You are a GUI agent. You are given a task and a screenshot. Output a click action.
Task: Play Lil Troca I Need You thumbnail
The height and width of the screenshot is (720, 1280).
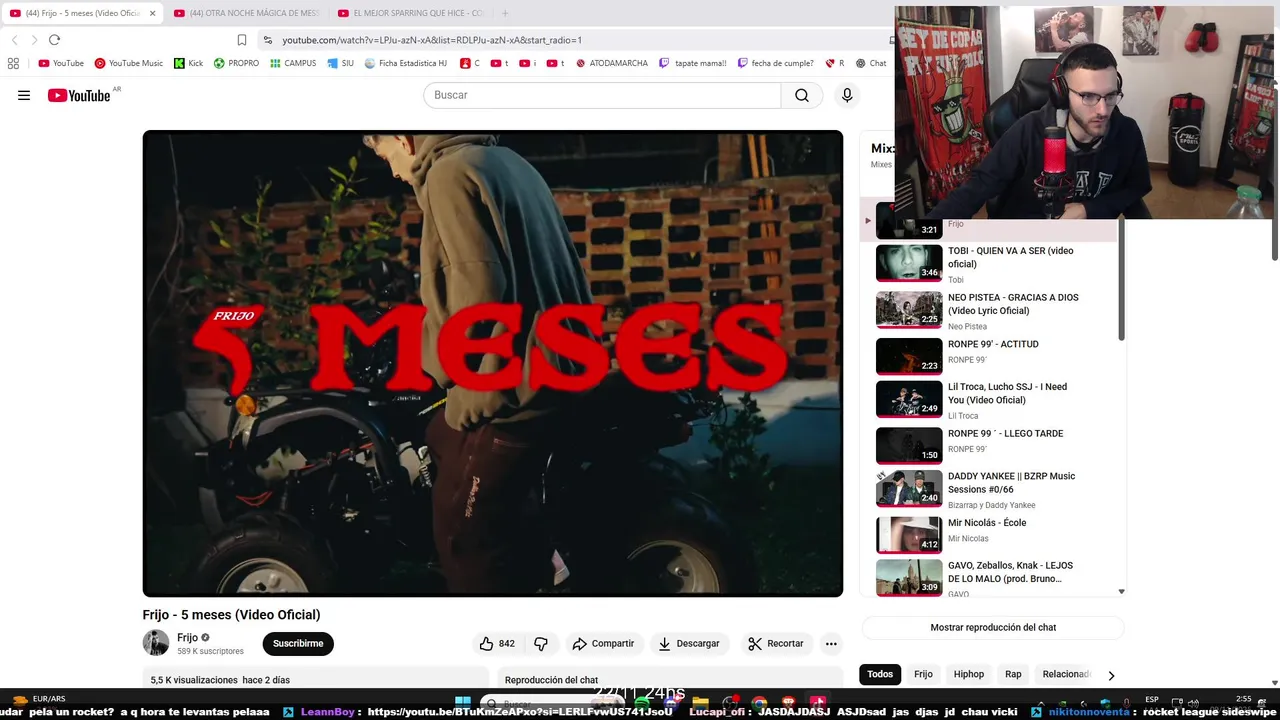click(x=909, y=399)
